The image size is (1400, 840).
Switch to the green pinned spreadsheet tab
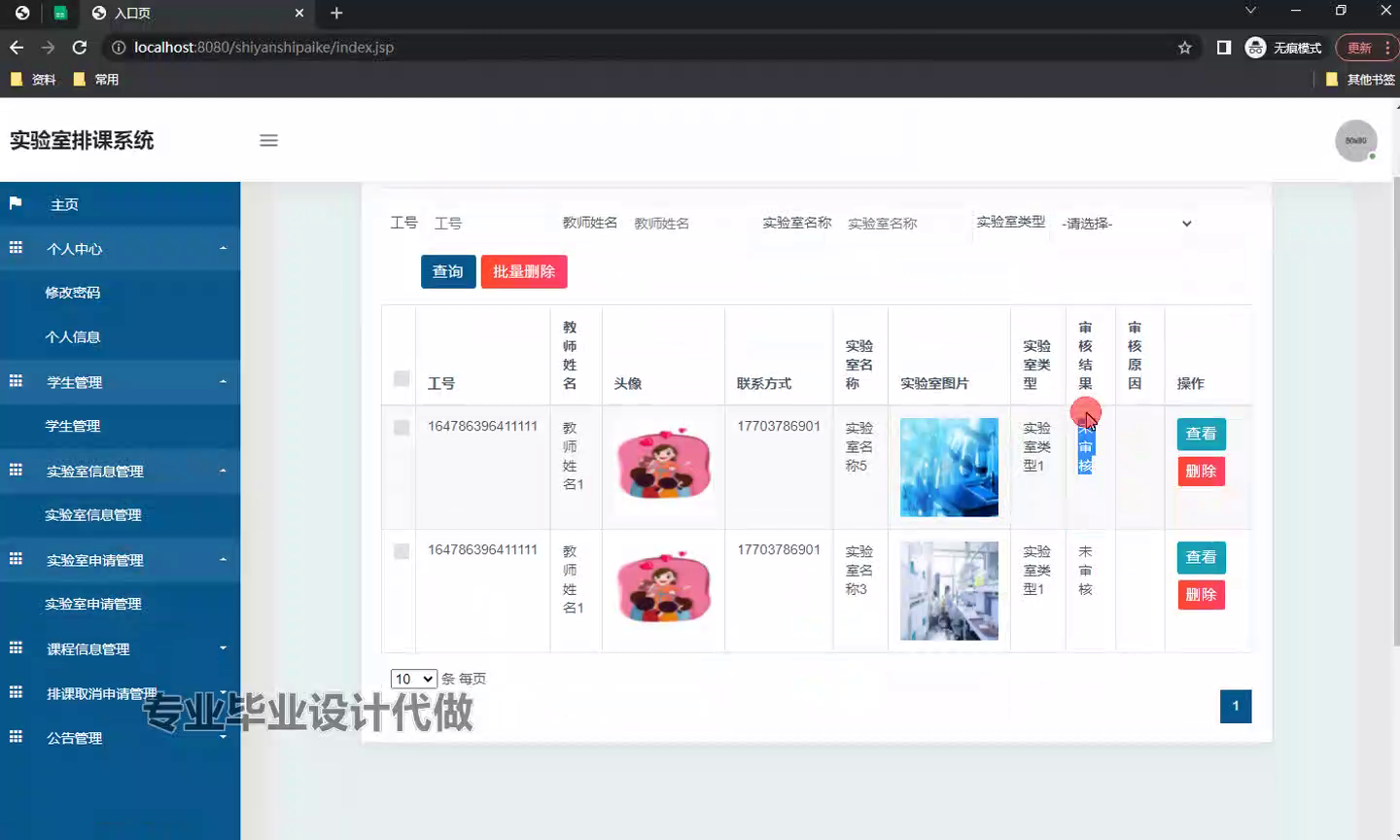pos(60,13)
